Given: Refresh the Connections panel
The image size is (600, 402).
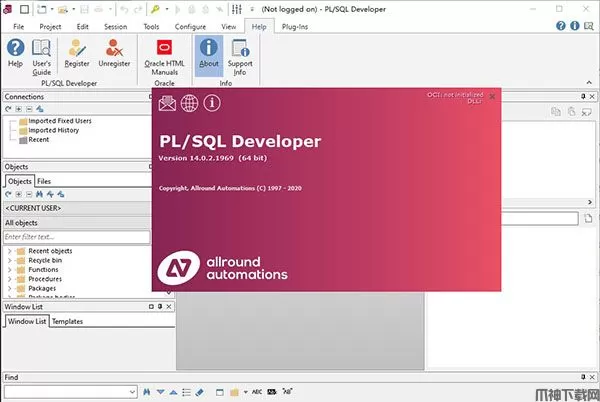Looking at the screenshot, I should 8,109.
